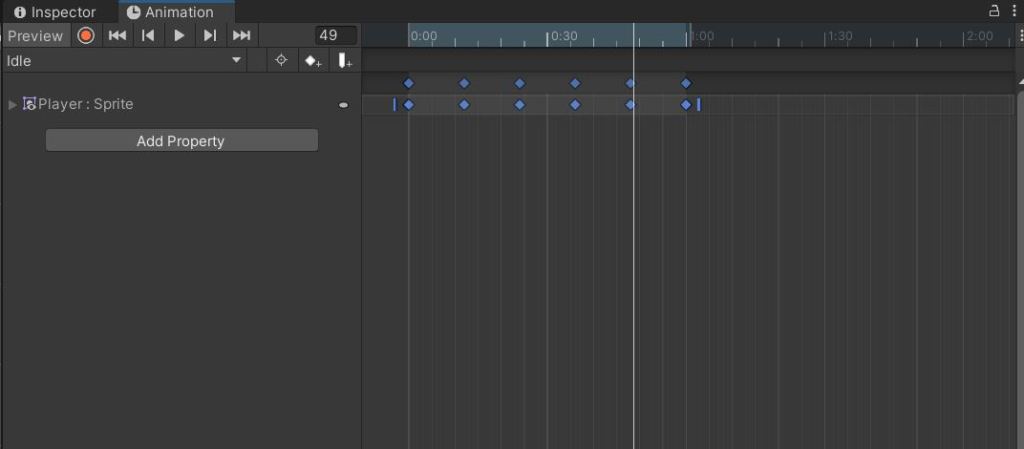Image resolution: width=1024 pixels, height=449 pixels.
Task: Click the Add Keyframe icon
Action: click(x=313, y=61)
